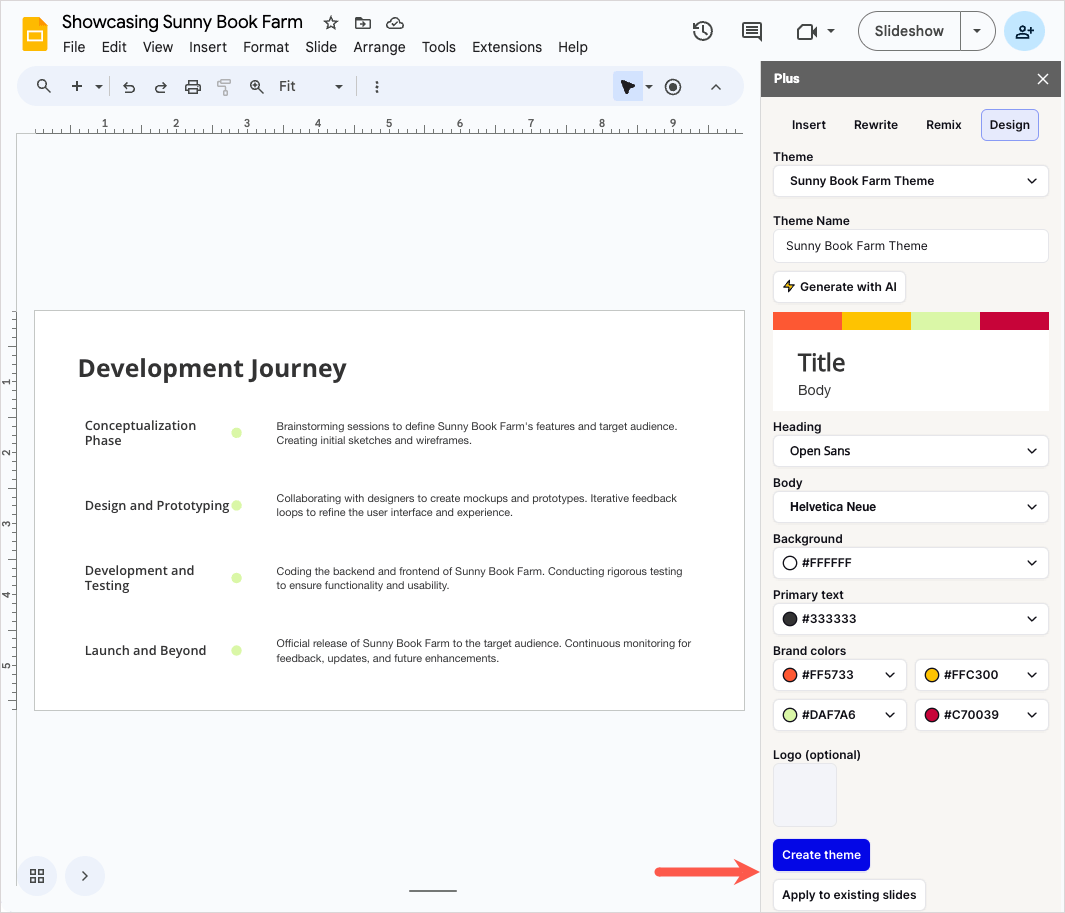Open the Slideshow options dropdown arrow
The height and width of the screenshot is (913, 1065).
coord(977,31)
